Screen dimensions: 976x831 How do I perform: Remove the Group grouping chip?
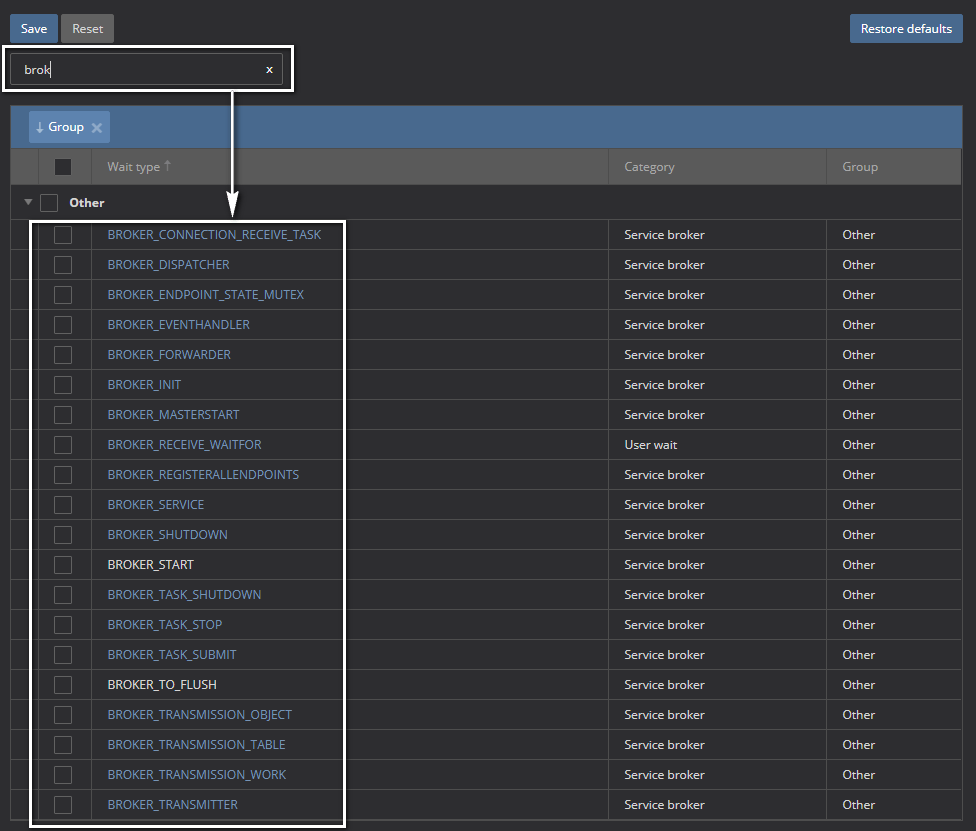[x=96, y=128]
